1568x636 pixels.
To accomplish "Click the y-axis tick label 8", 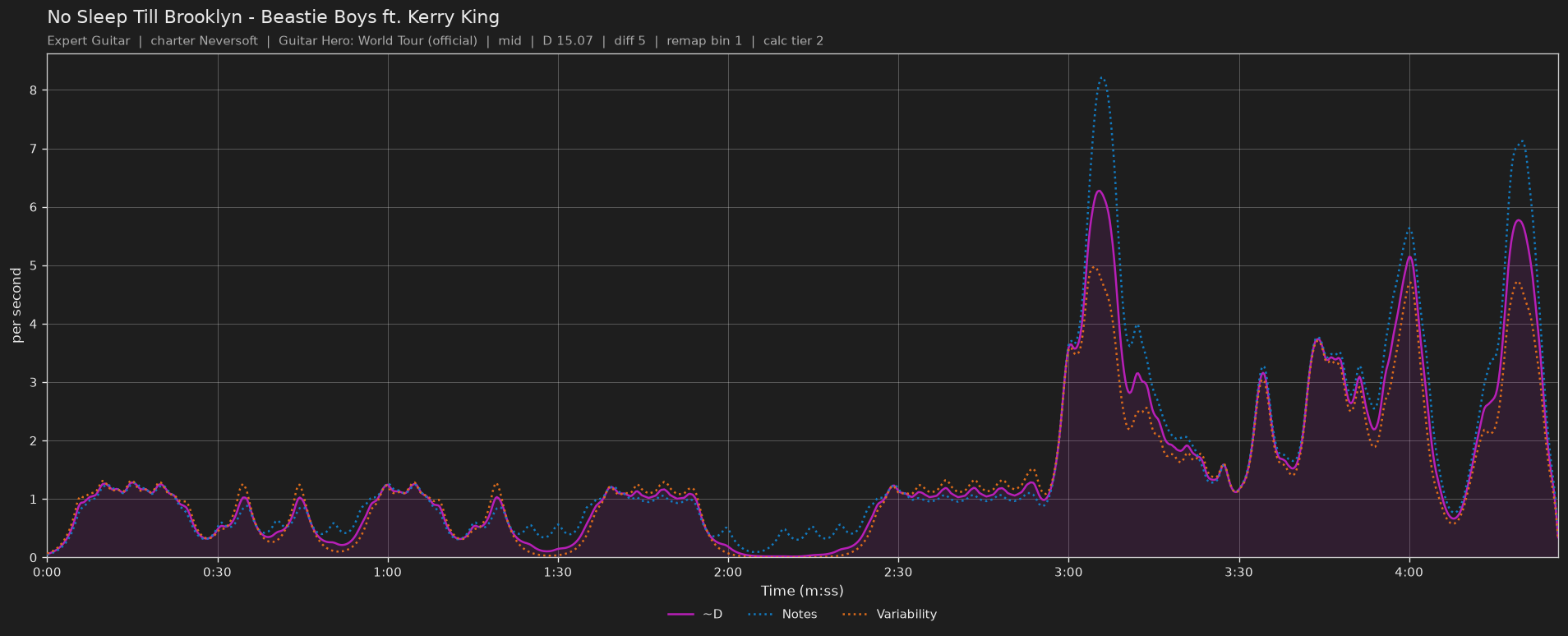I will click(x=34, y=90).
